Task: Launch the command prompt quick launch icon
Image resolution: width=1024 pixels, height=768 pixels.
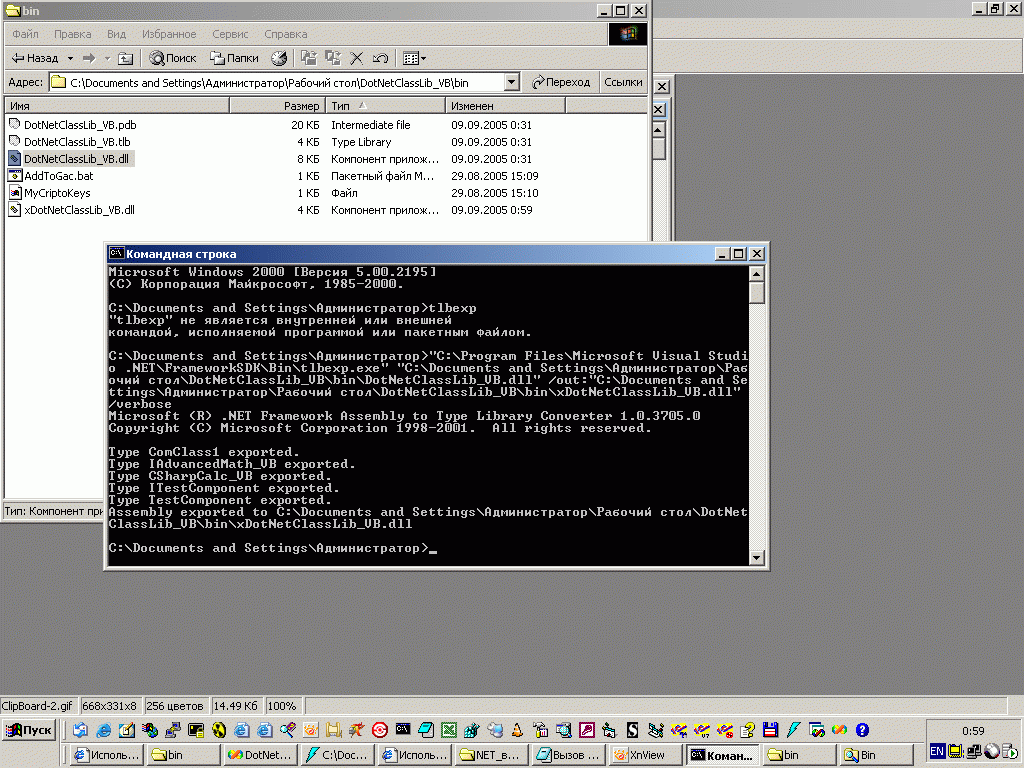Action: coord(402,729)
